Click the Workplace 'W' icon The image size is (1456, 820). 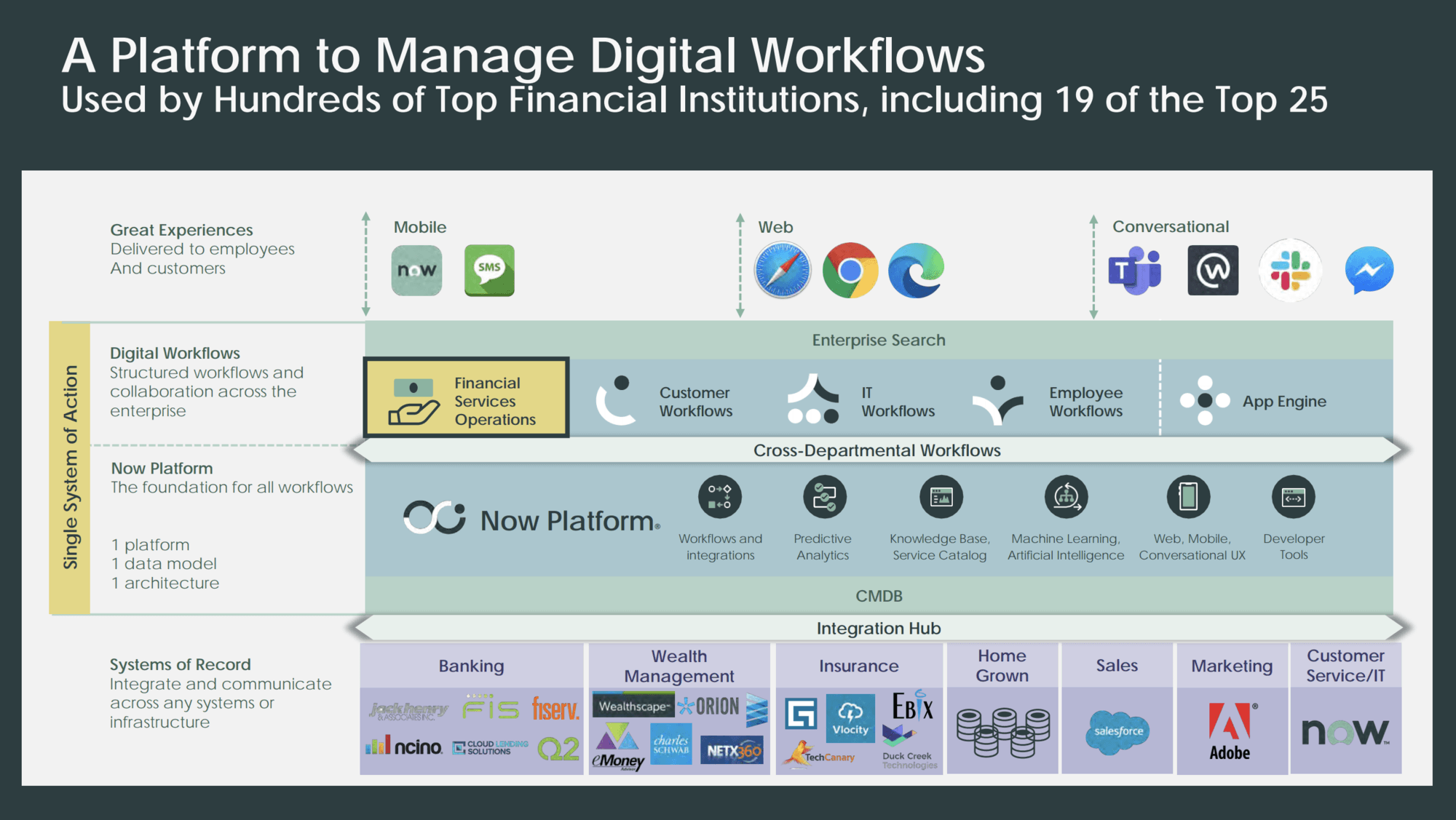coord(1213,270)
